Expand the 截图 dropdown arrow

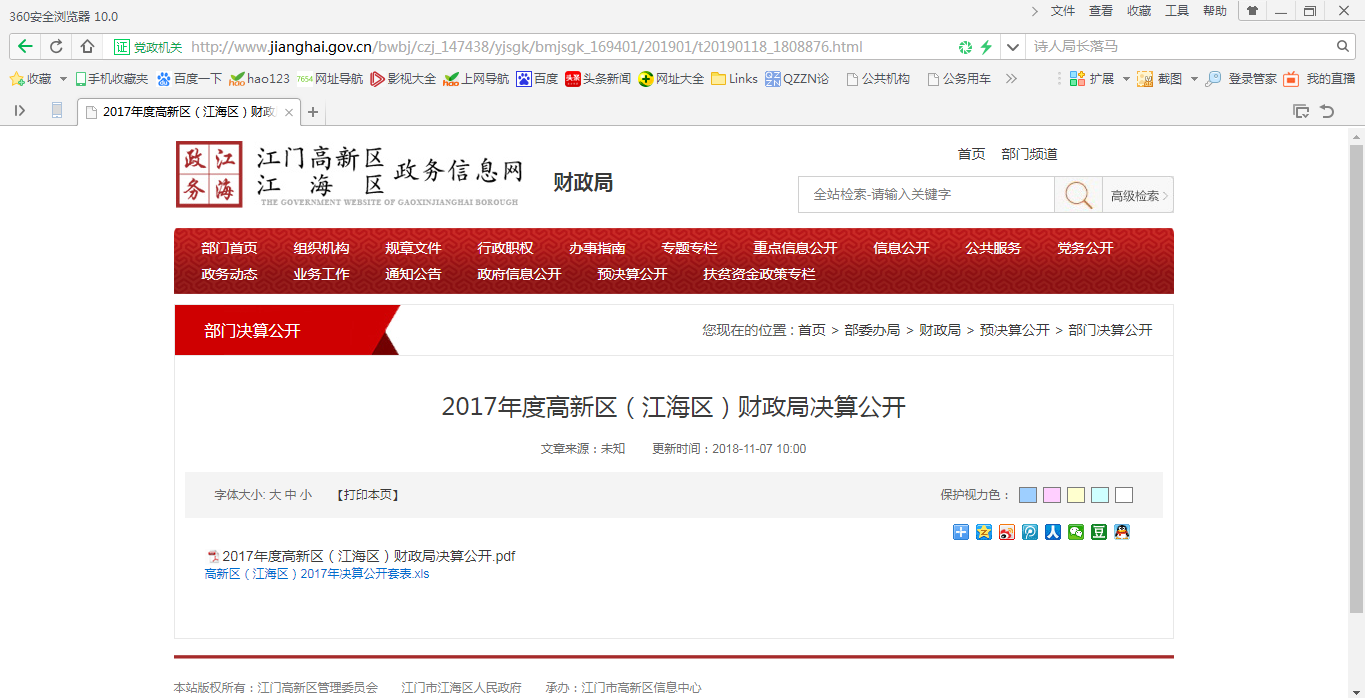(x=1194, y=78)
